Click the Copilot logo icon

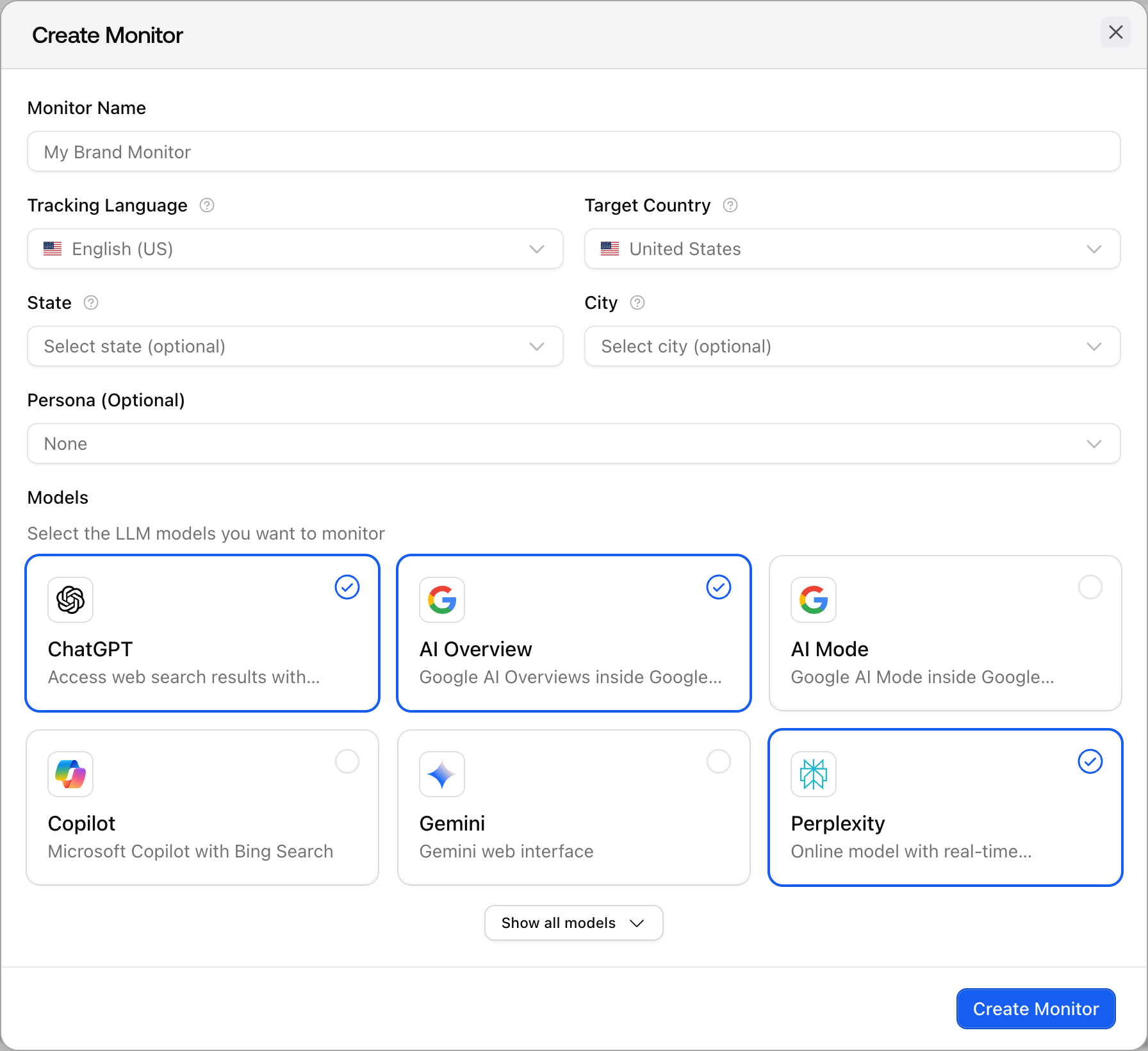70,774
